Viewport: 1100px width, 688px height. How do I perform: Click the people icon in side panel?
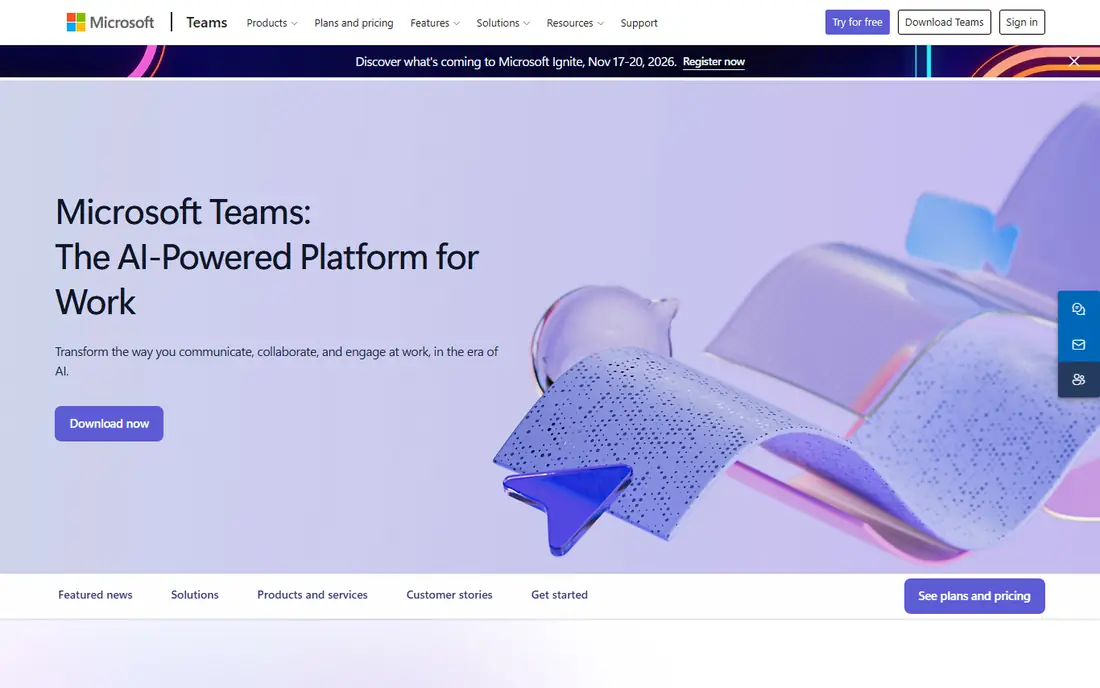tap(1078, 379)
